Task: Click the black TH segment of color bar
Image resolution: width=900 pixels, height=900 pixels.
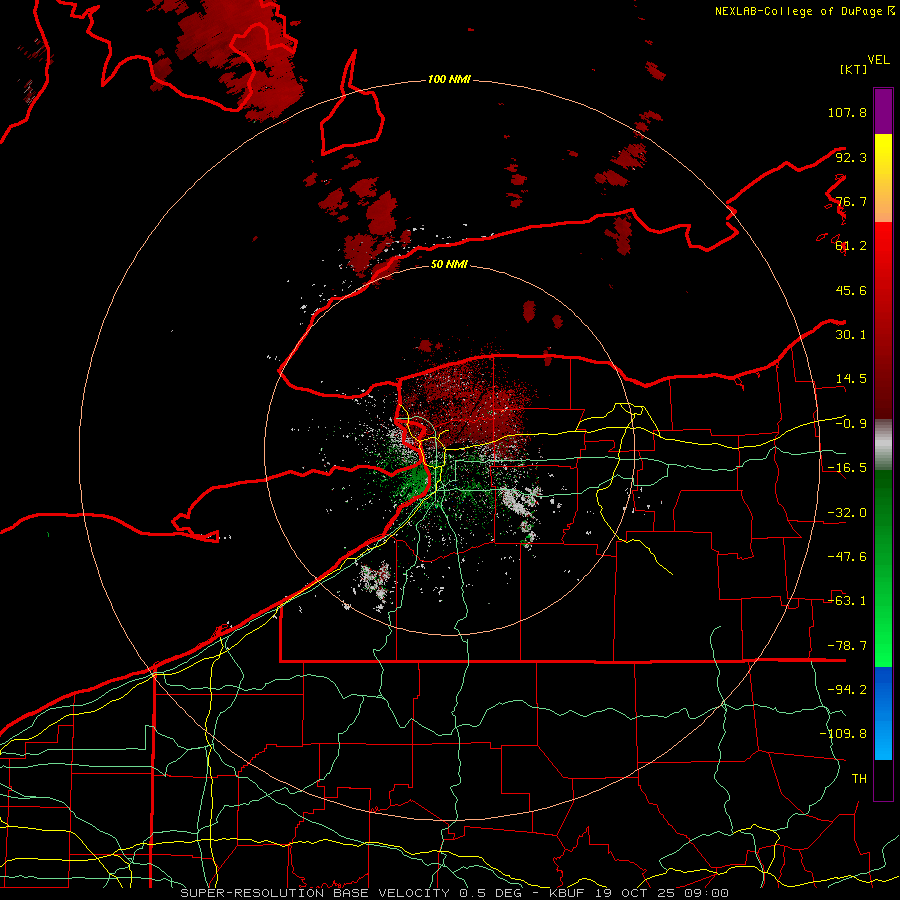Action: 883,779
